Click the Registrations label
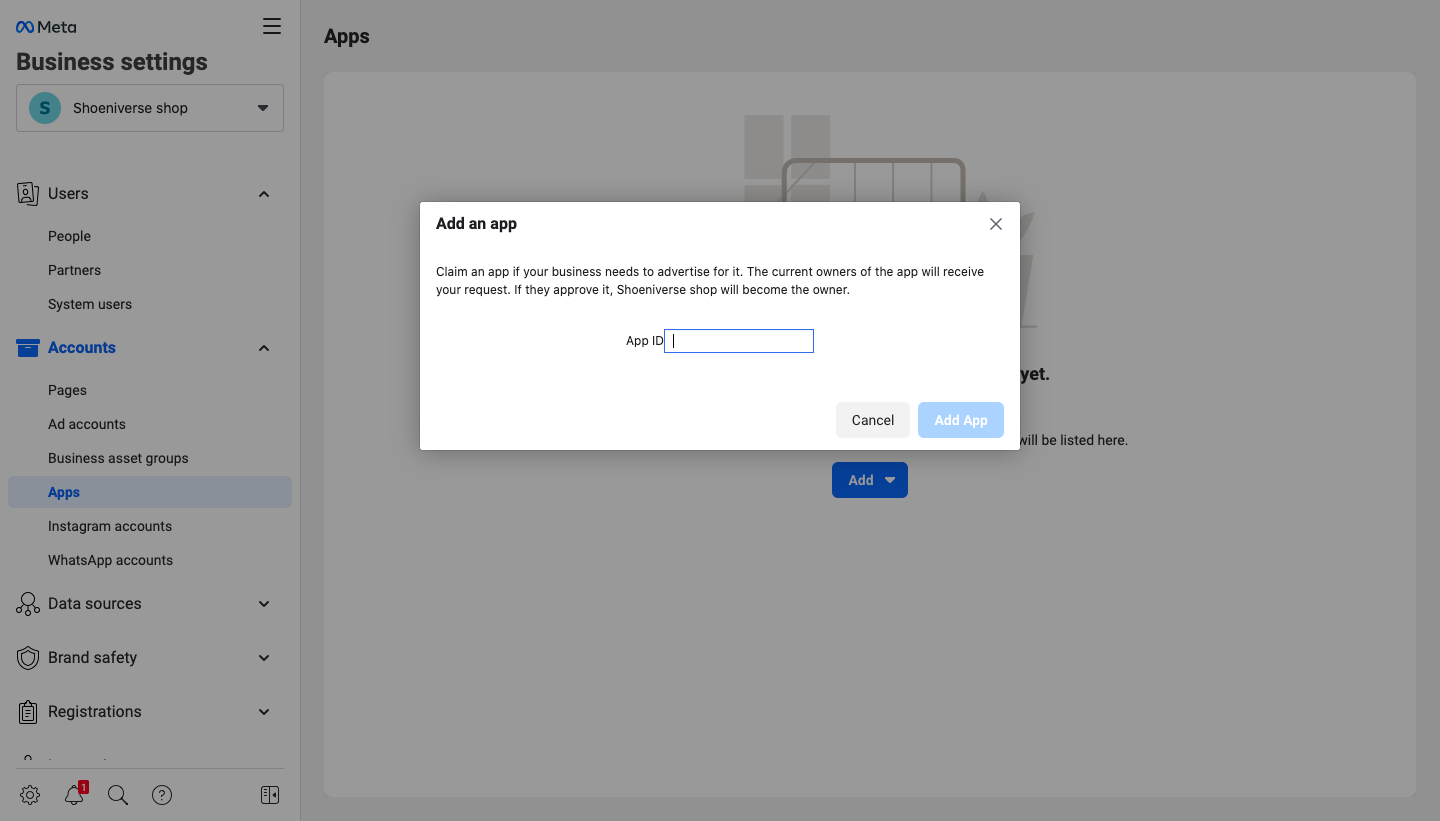1440x821 pixels. tap(95, 712)
